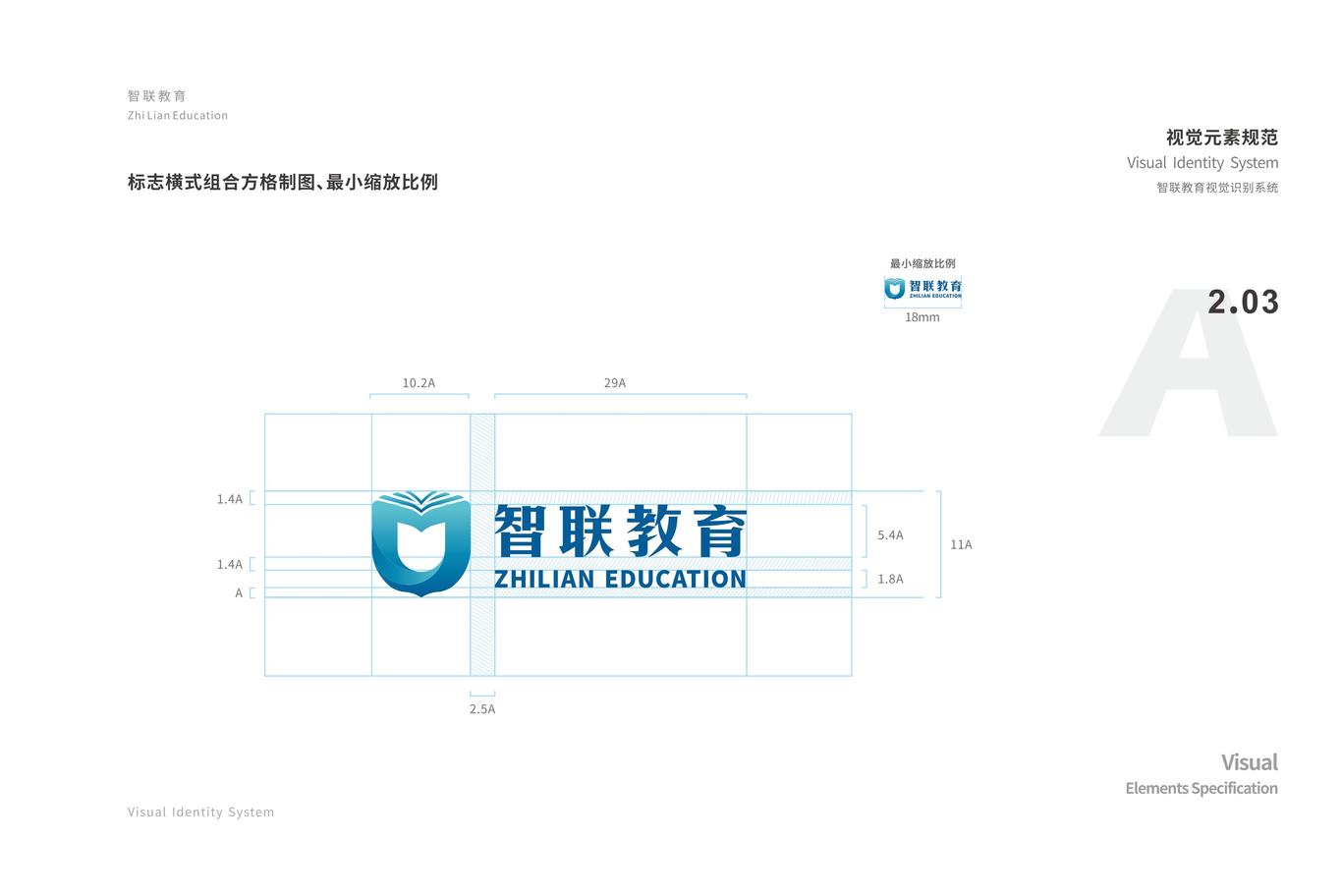Click the 11A height measurement

point(961,544)
